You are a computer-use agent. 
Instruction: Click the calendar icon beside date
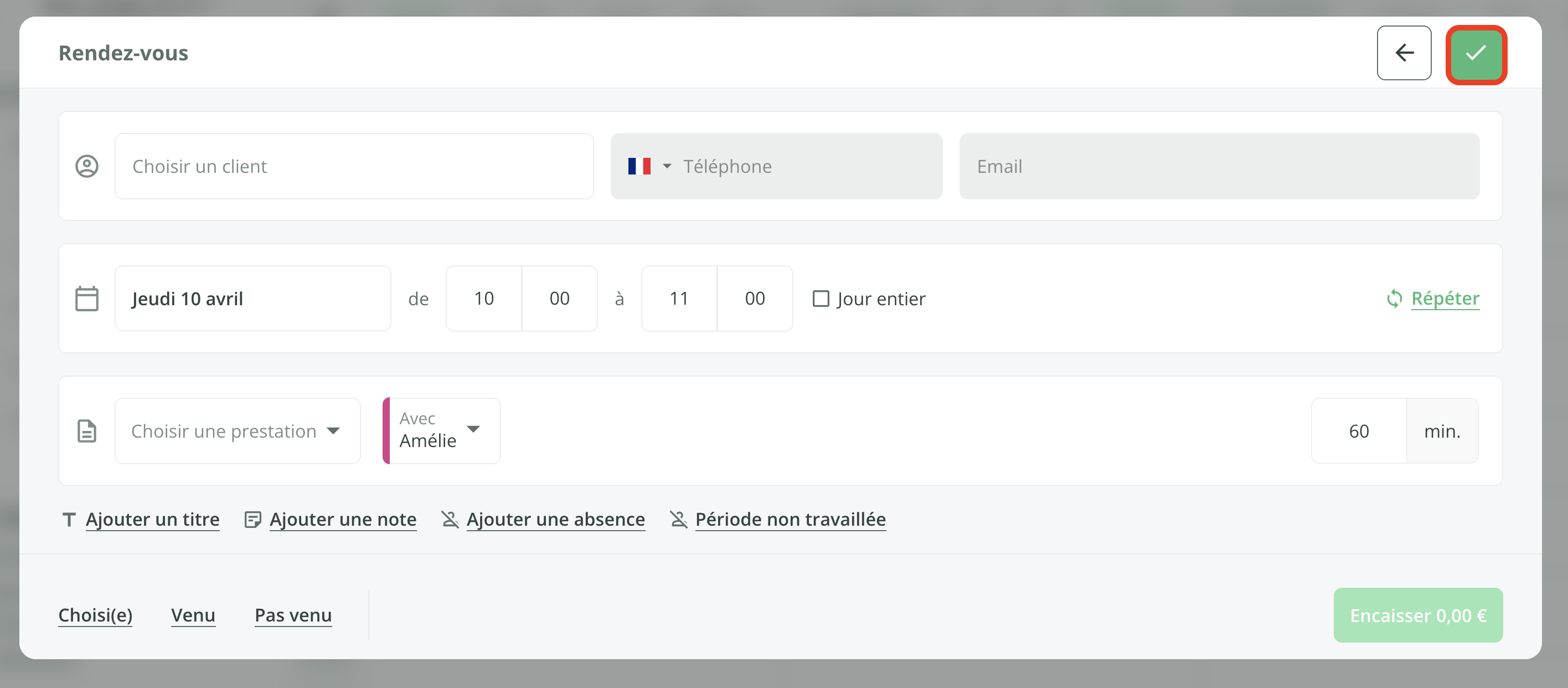click(87, 299)
